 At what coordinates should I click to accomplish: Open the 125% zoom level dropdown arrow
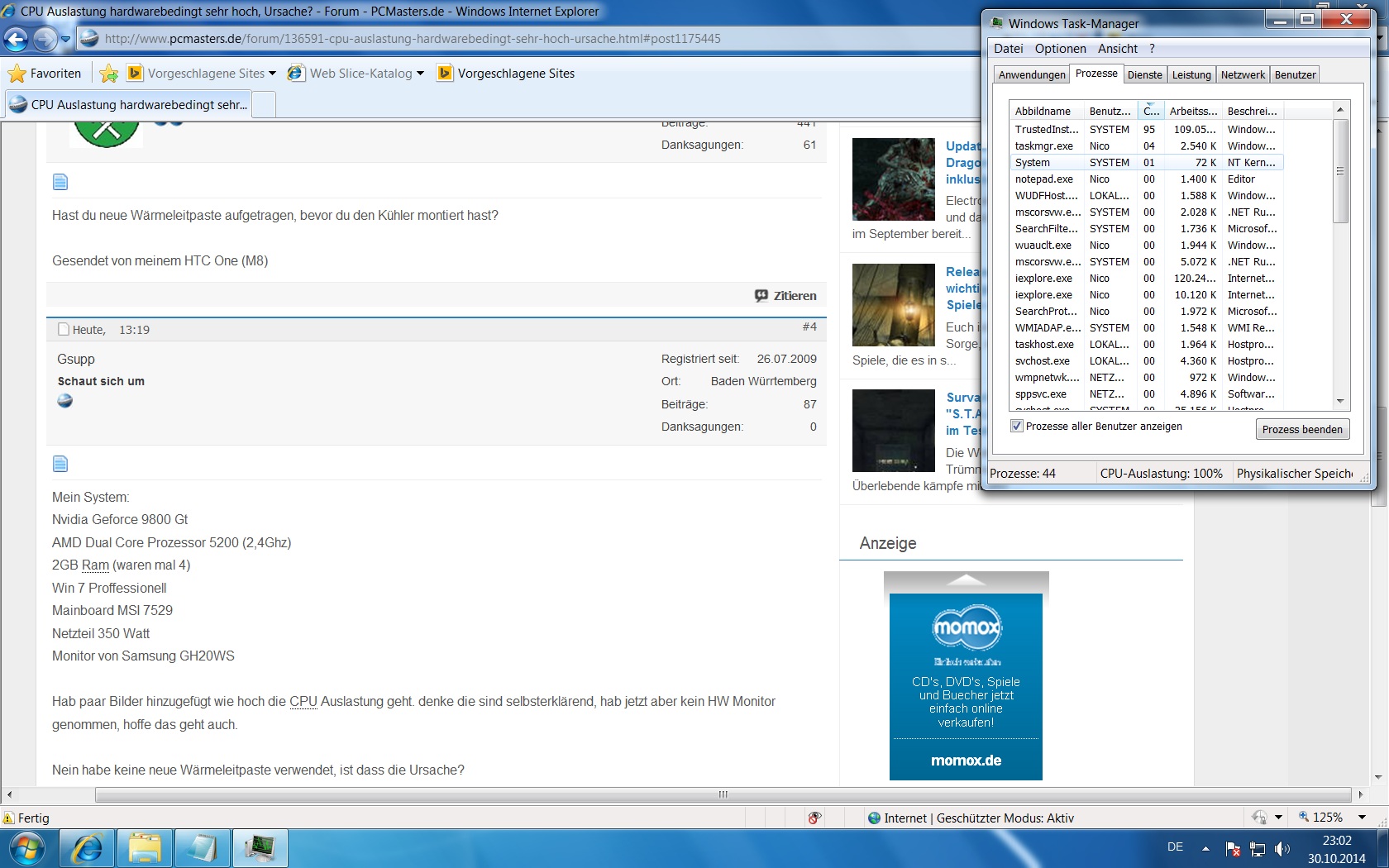coord(1362,818)
